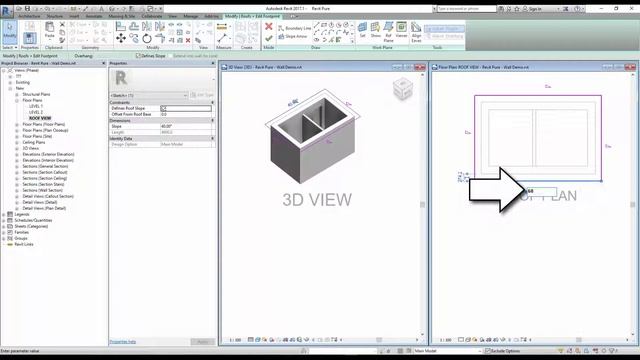Screen dimensions: 640x360
Task: Finish edit mode with the green checkmark
Action: pos(269,38)
